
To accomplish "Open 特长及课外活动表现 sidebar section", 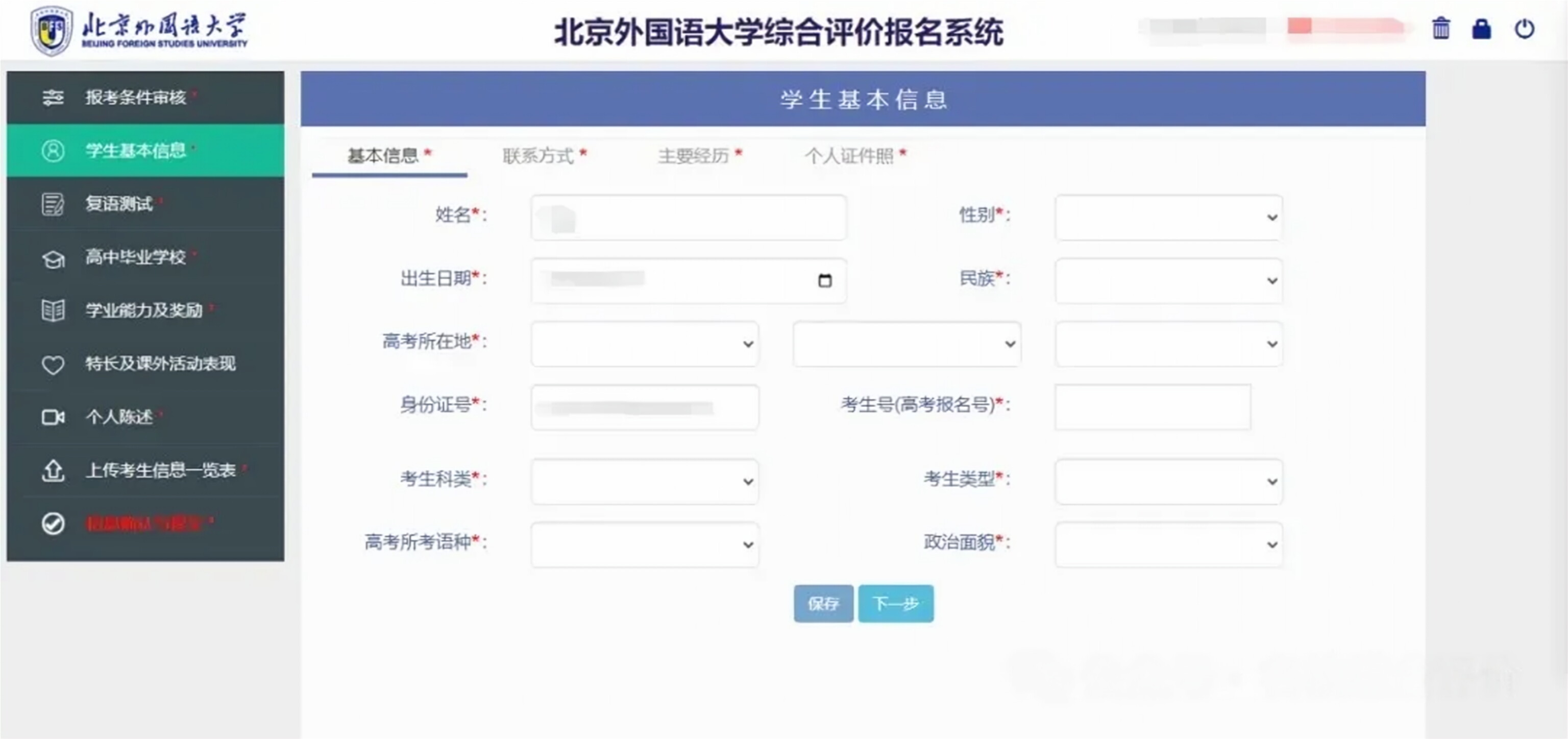I will [x=145, y=364].
